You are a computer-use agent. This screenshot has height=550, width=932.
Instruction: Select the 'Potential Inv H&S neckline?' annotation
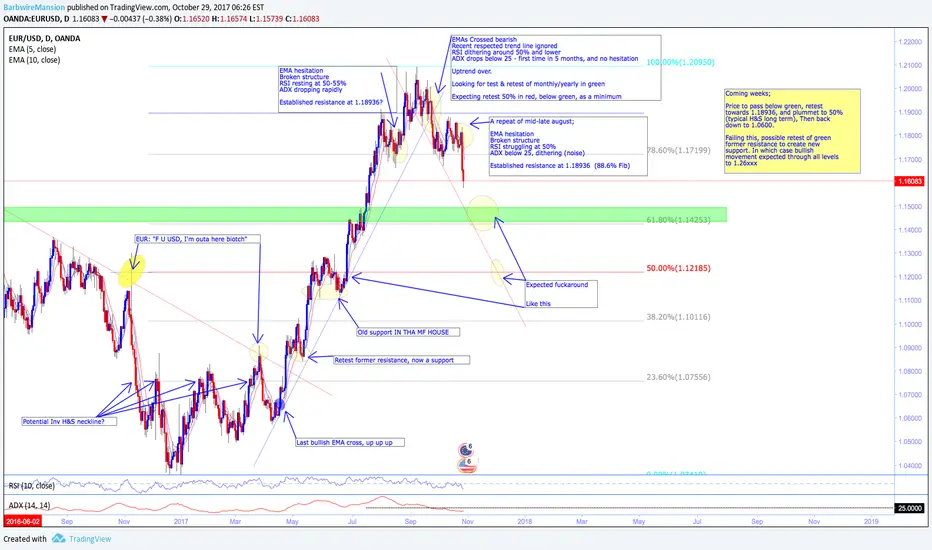click(x=69, y=422)
